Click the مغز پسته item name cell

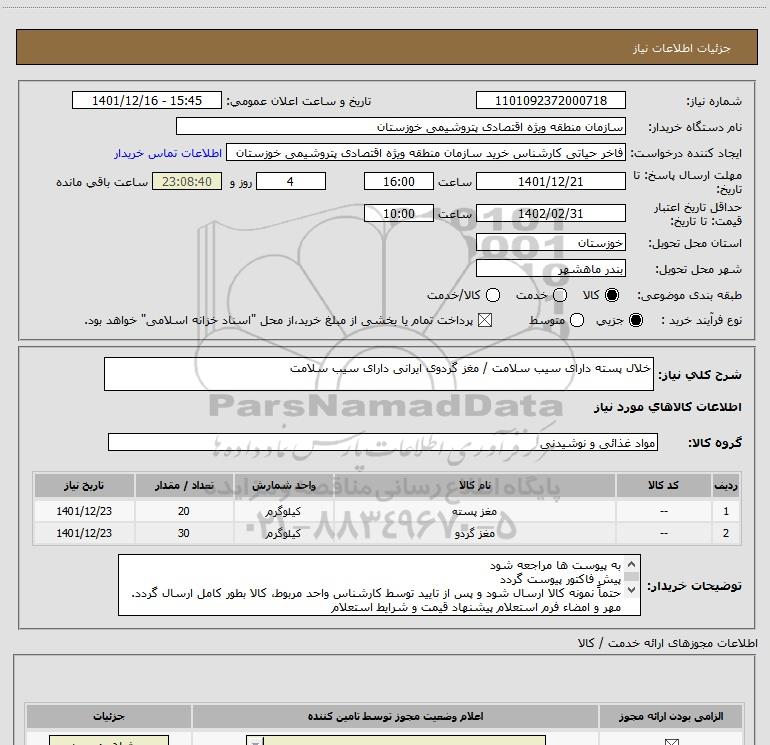pos(474,511)
